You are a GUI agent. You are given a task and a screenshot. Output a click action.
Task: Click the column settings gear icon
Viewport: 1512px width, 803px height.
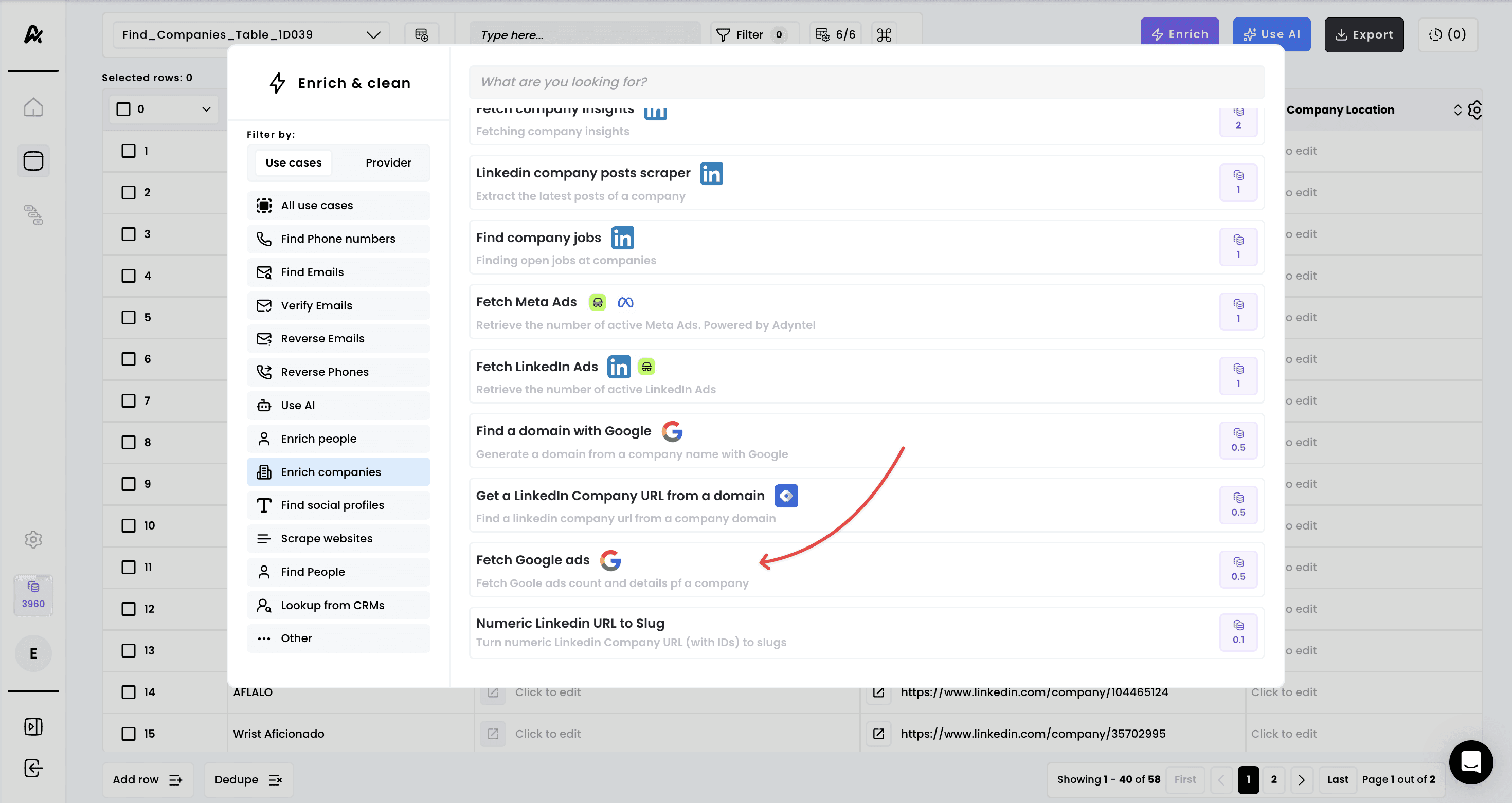click(x=1475, y=109)
